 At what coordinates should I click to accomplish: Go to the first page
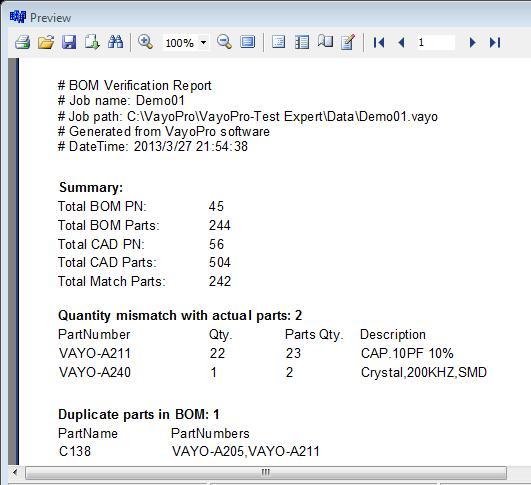[x=379, y=42]
